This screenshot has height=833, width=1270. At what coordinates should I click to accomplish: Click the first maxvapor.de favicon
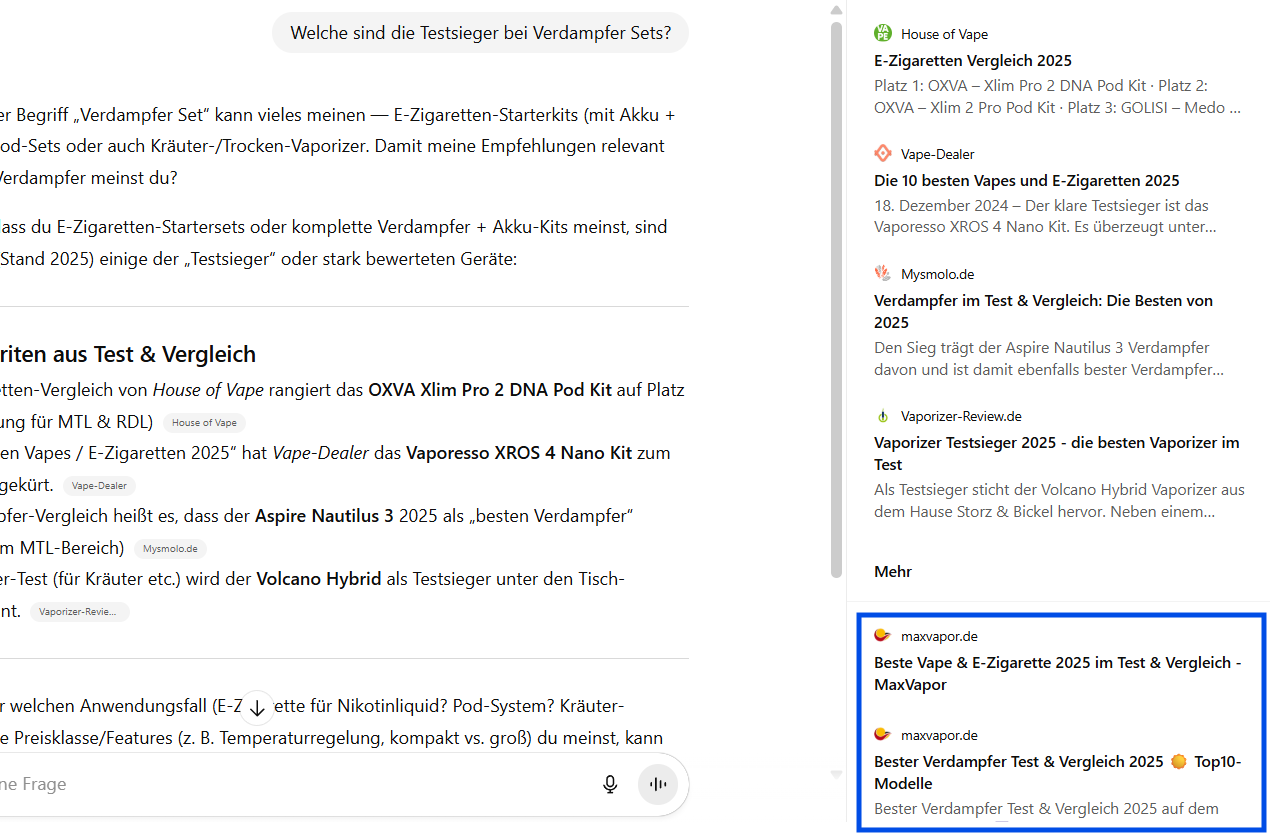tap(883, 635)
